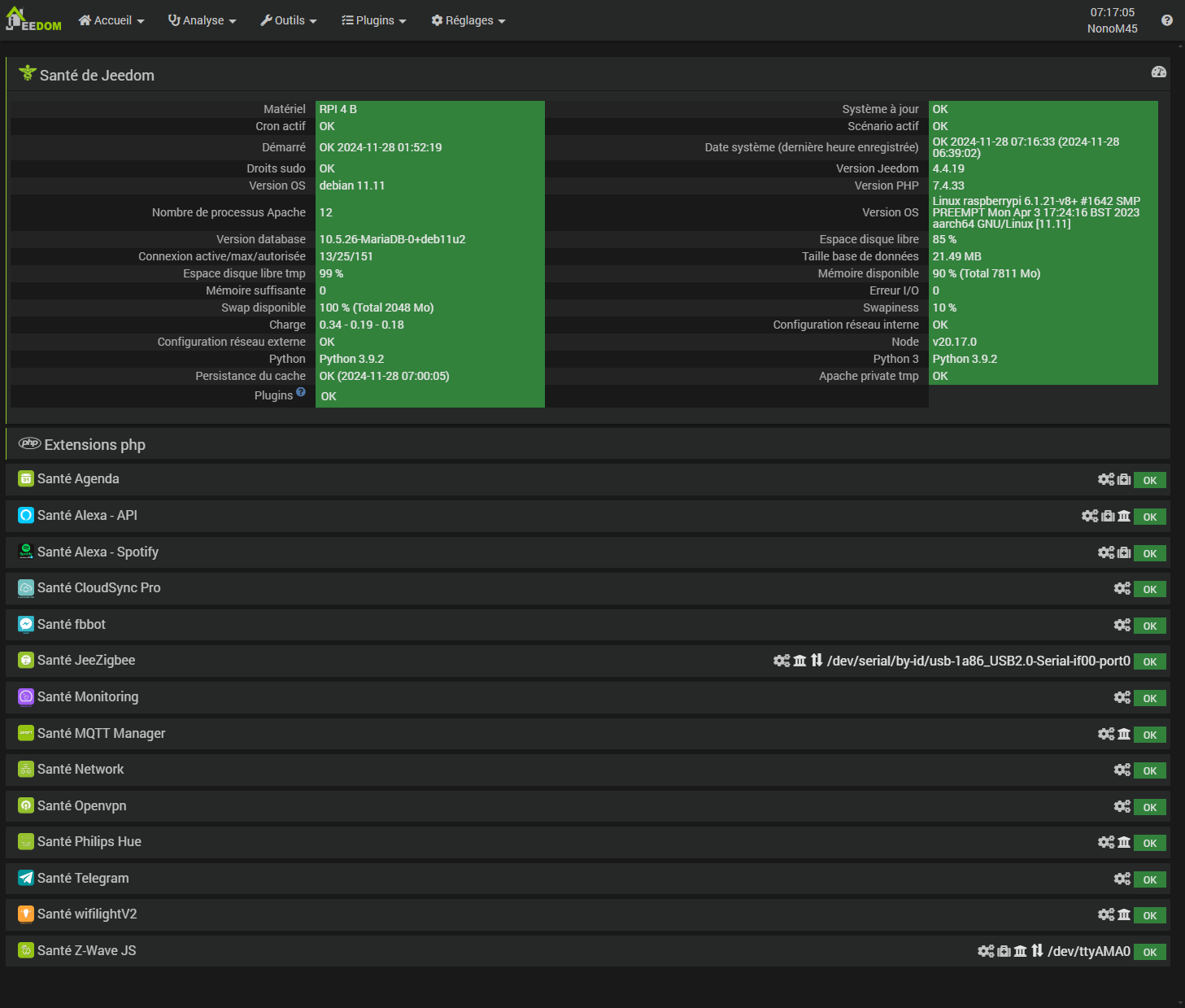Screen dimensions: 1185x1008
Task: Click the OK status button for Santé MQTT Manager
Action: pos(1149,735)
